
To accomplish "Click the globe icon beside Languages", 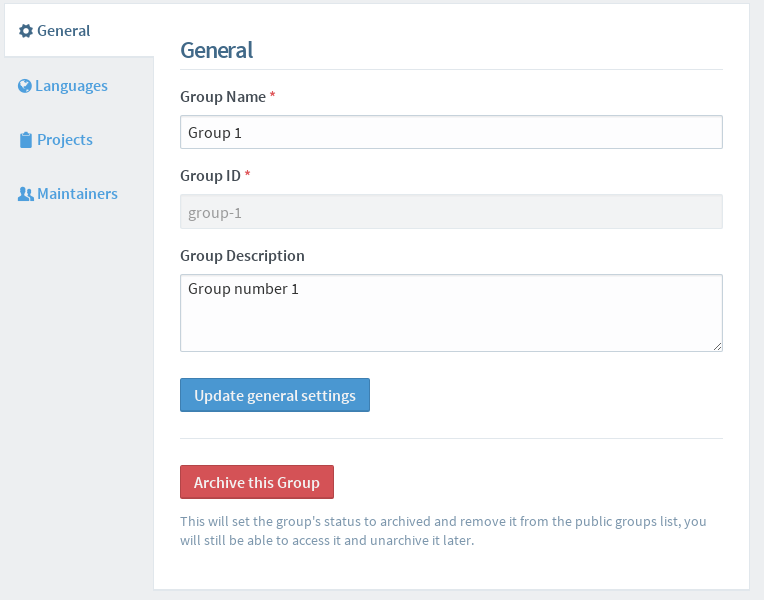I will [x=25, y=86].
